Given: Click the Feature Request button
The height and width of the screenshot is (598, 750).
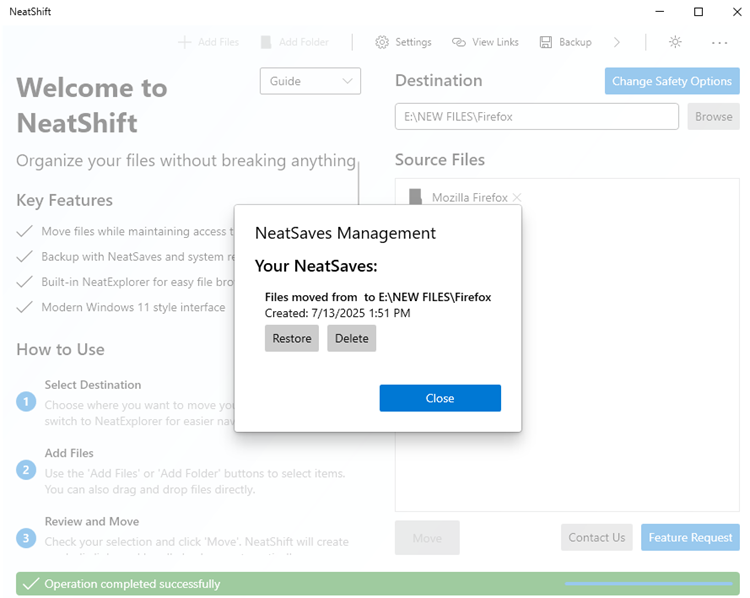Looking at the screenshot, I should coord(690,537).
